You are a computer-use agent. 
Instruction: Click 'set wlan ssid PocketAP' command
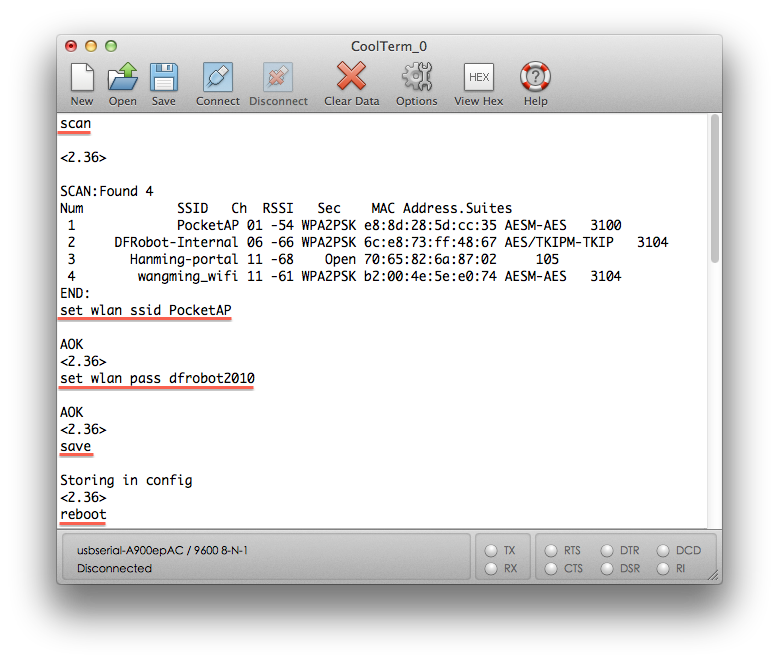(146, 310)
